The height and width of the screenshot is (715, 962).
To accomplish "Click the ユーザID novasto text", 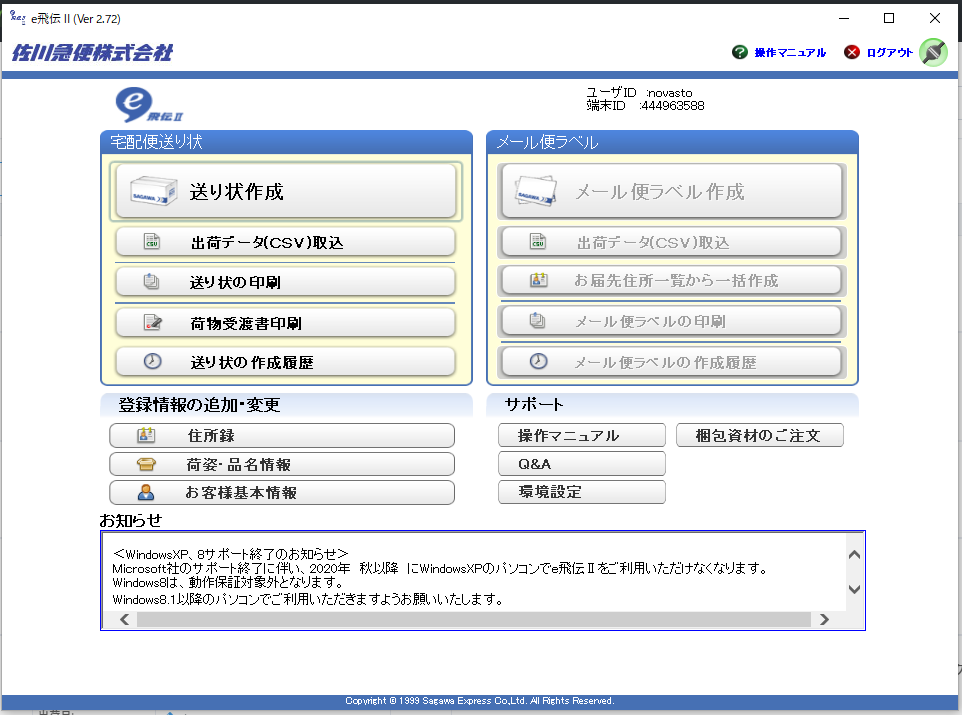I will 639,93.
